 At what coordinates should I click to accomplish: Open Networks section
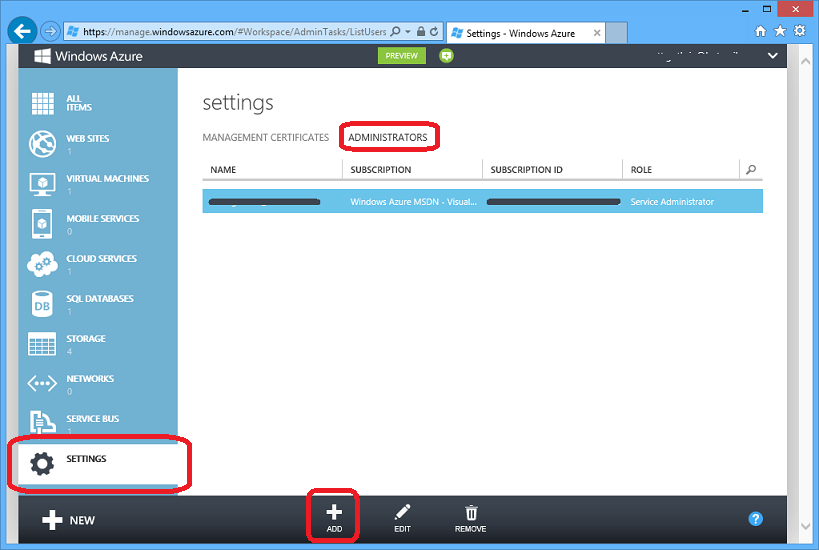98,384
